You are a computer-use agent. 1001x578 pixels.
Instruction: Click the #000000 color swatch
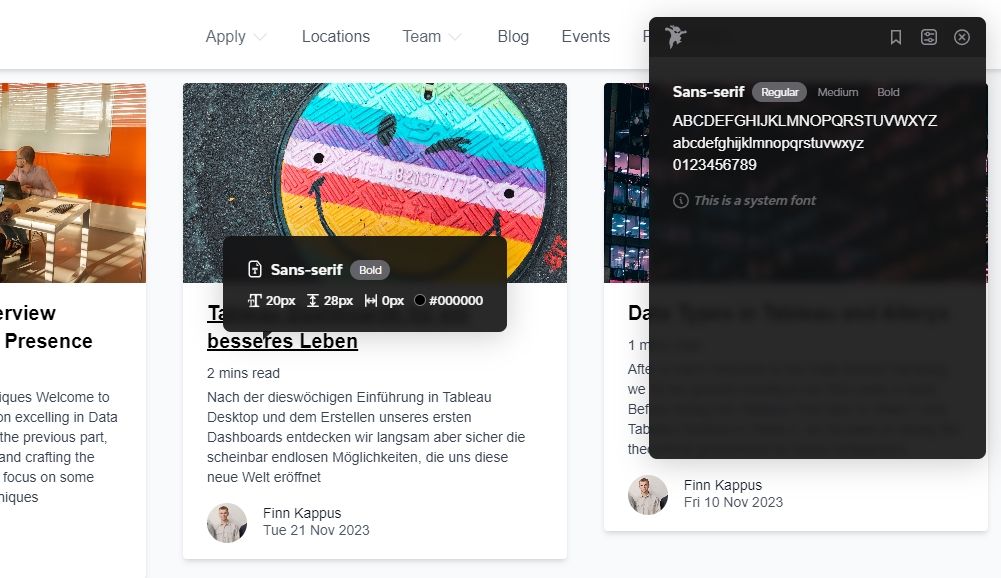(419, 300)
